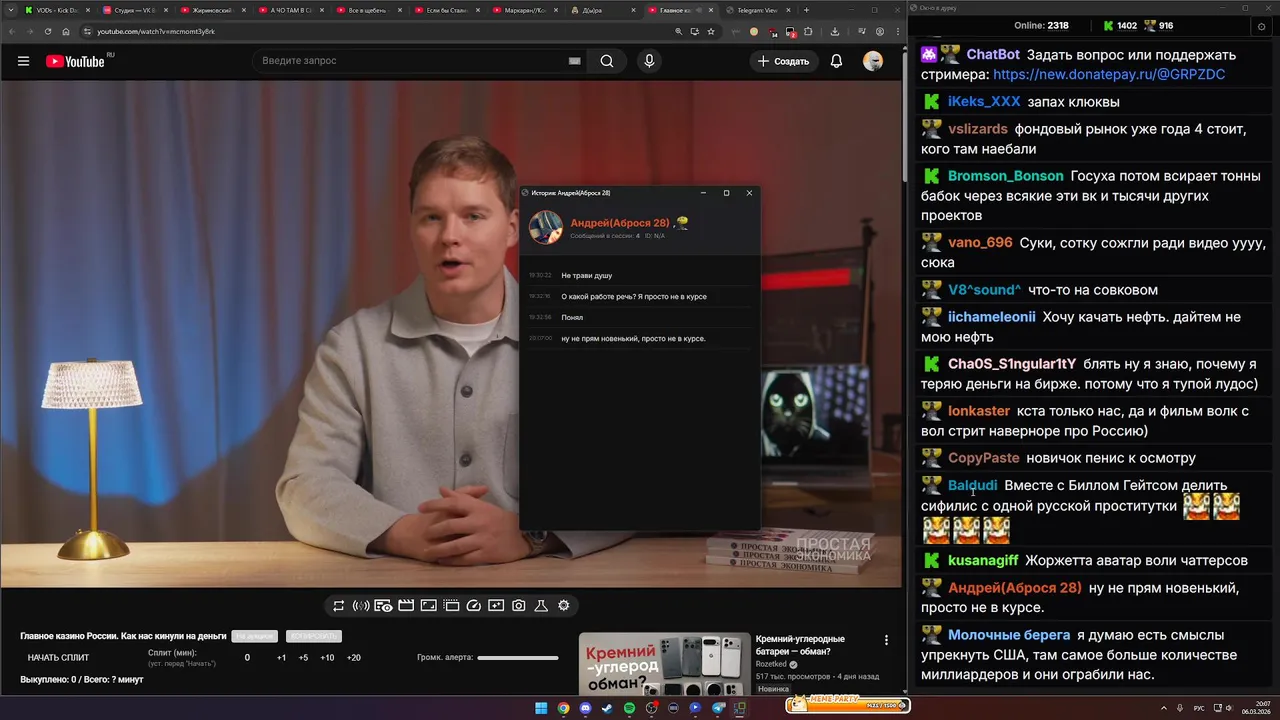This screenshot has height=720, width=1280.
Task: Click username 'kusanagiff' in chat
Action: [x=983, y=561]
